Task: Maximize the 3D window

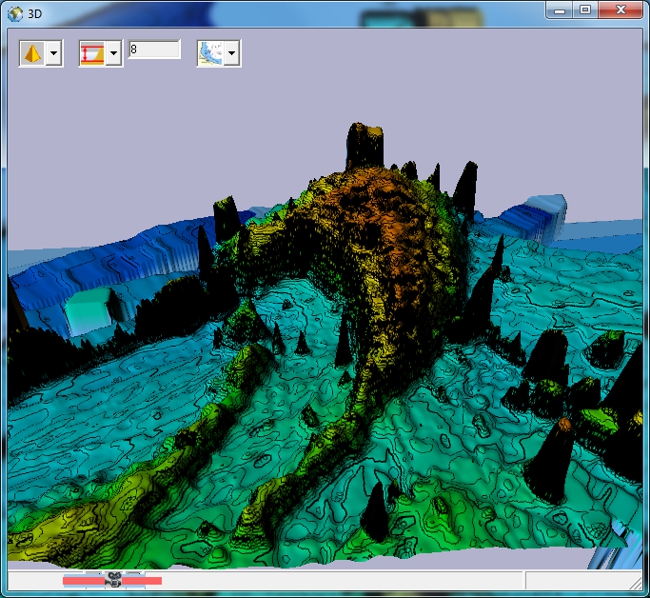Action: pyautogui.click(x=585, y=9)
